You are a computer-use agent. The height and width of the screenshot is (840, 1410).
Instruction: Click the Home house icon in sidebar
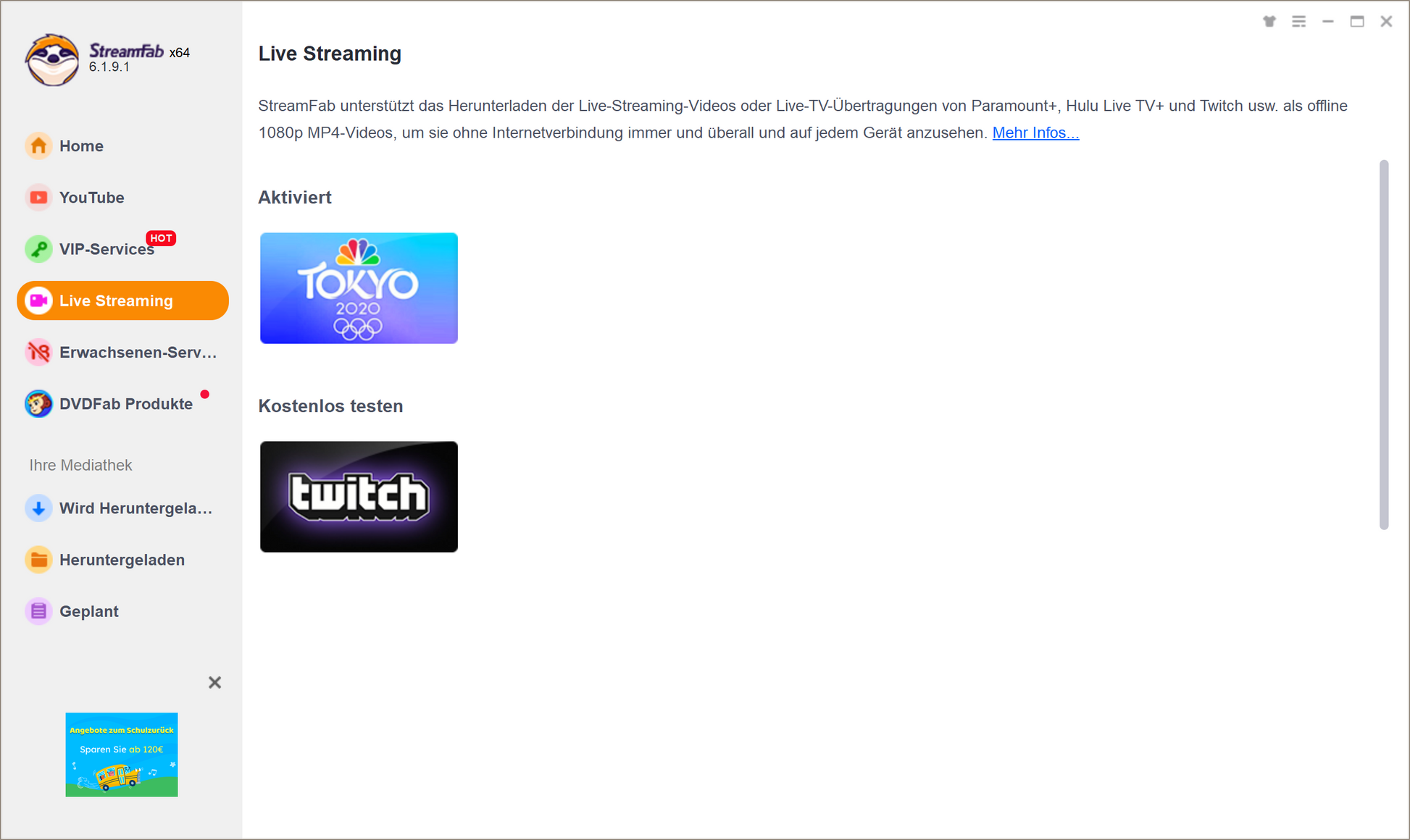(x=38, y=146)
